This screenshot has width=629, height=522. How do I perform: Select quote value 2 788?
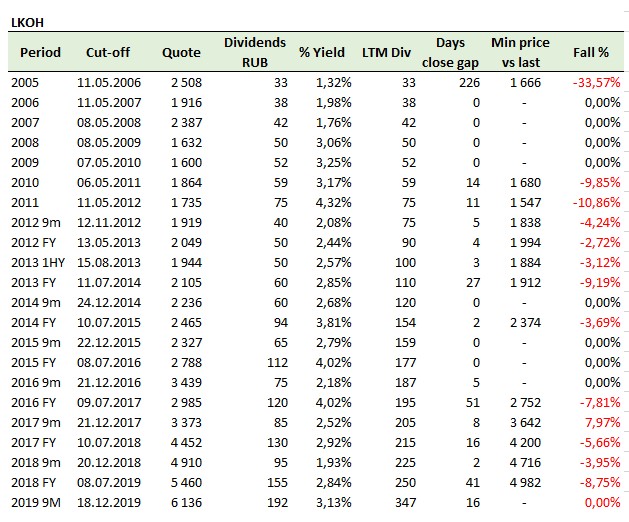pos(187,363)
